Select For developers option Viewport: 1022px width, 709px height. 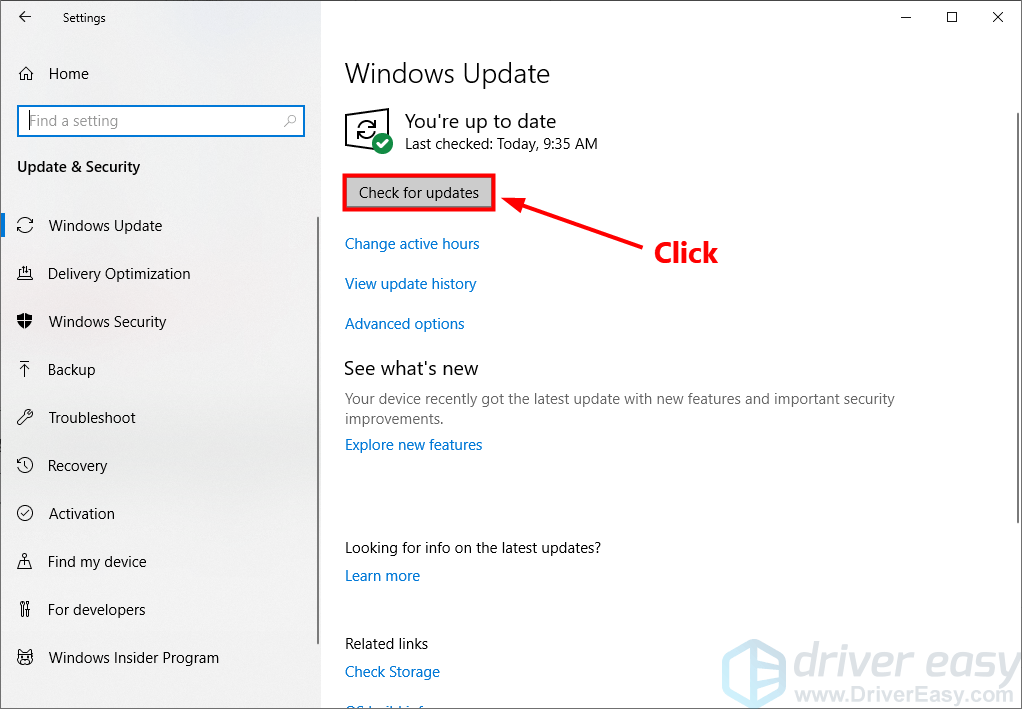click(x=96, y=610)
